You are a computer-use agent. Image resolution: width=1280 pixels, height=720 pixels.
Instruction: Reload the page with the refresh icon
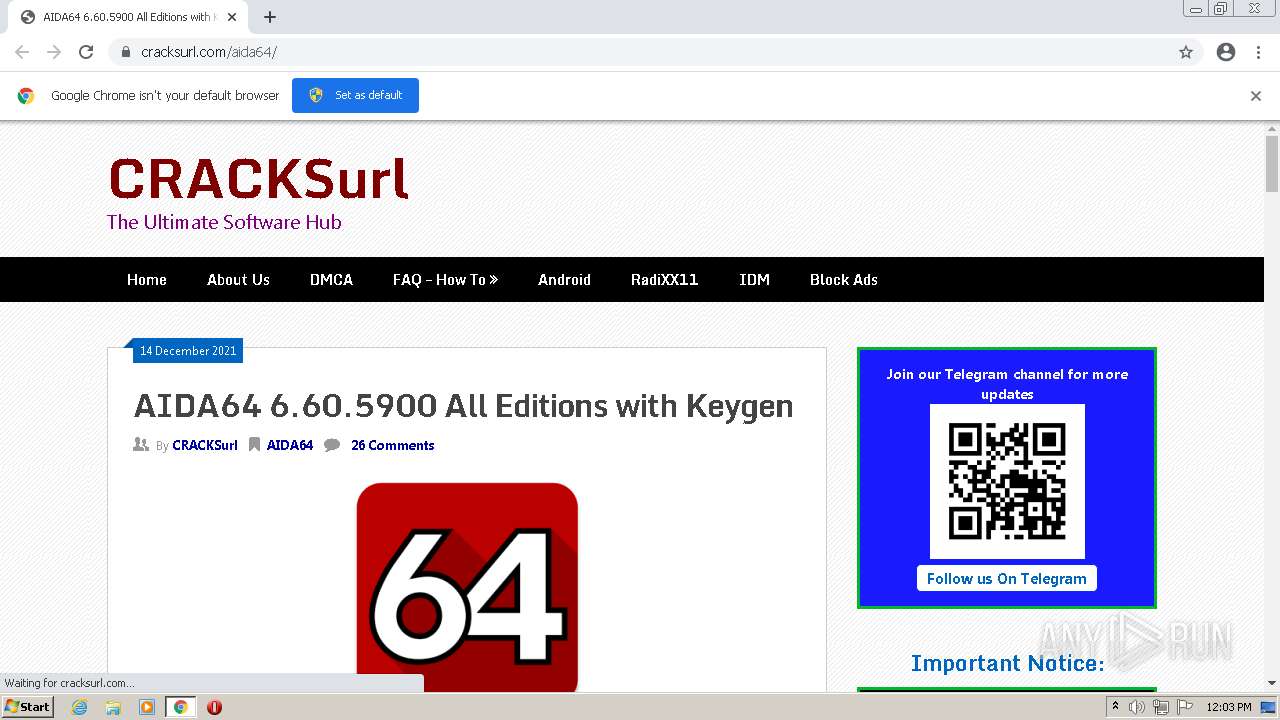(86, 52)
